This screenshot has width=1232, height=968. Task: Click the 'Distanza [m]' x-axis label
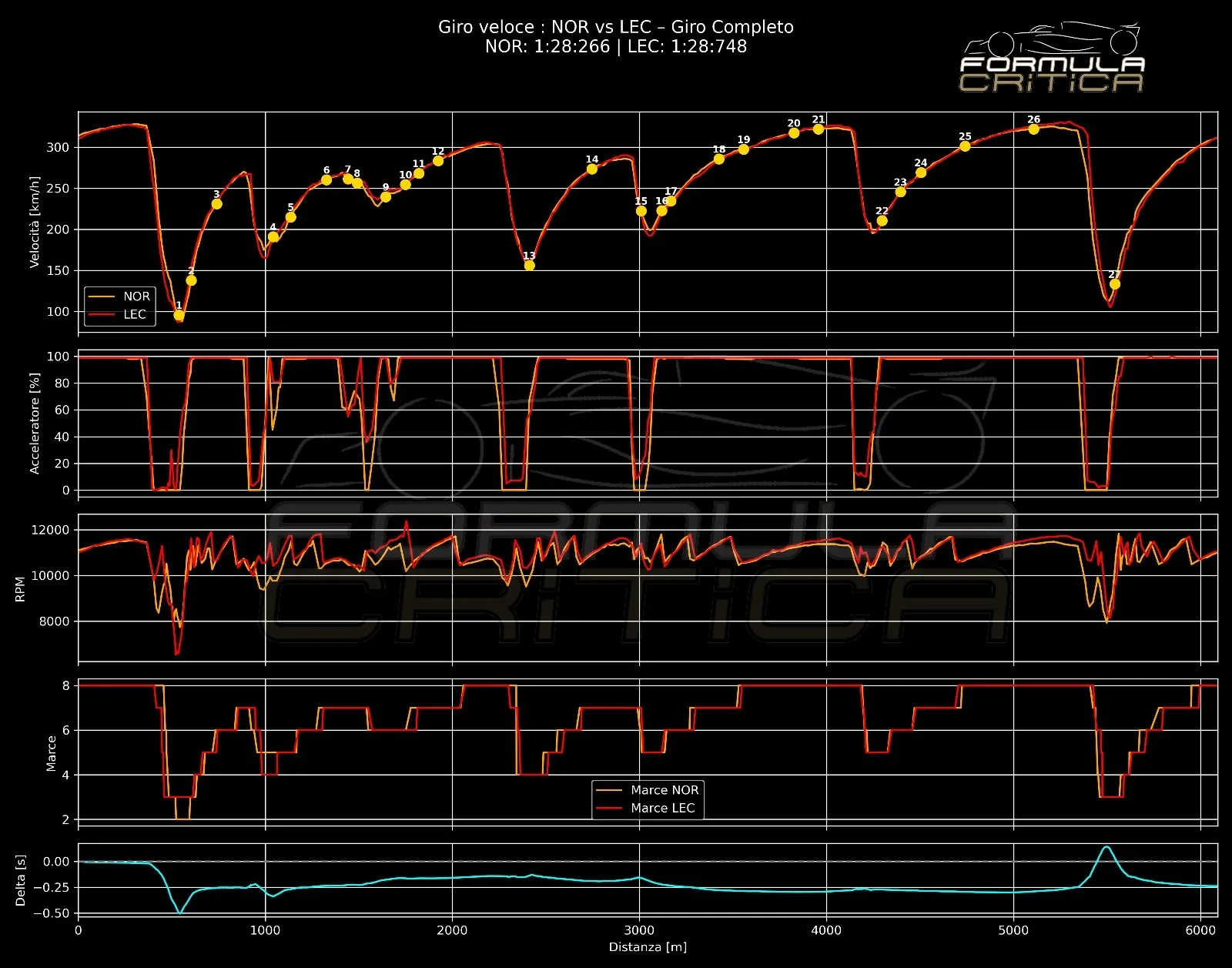click(x=648, y=947)
